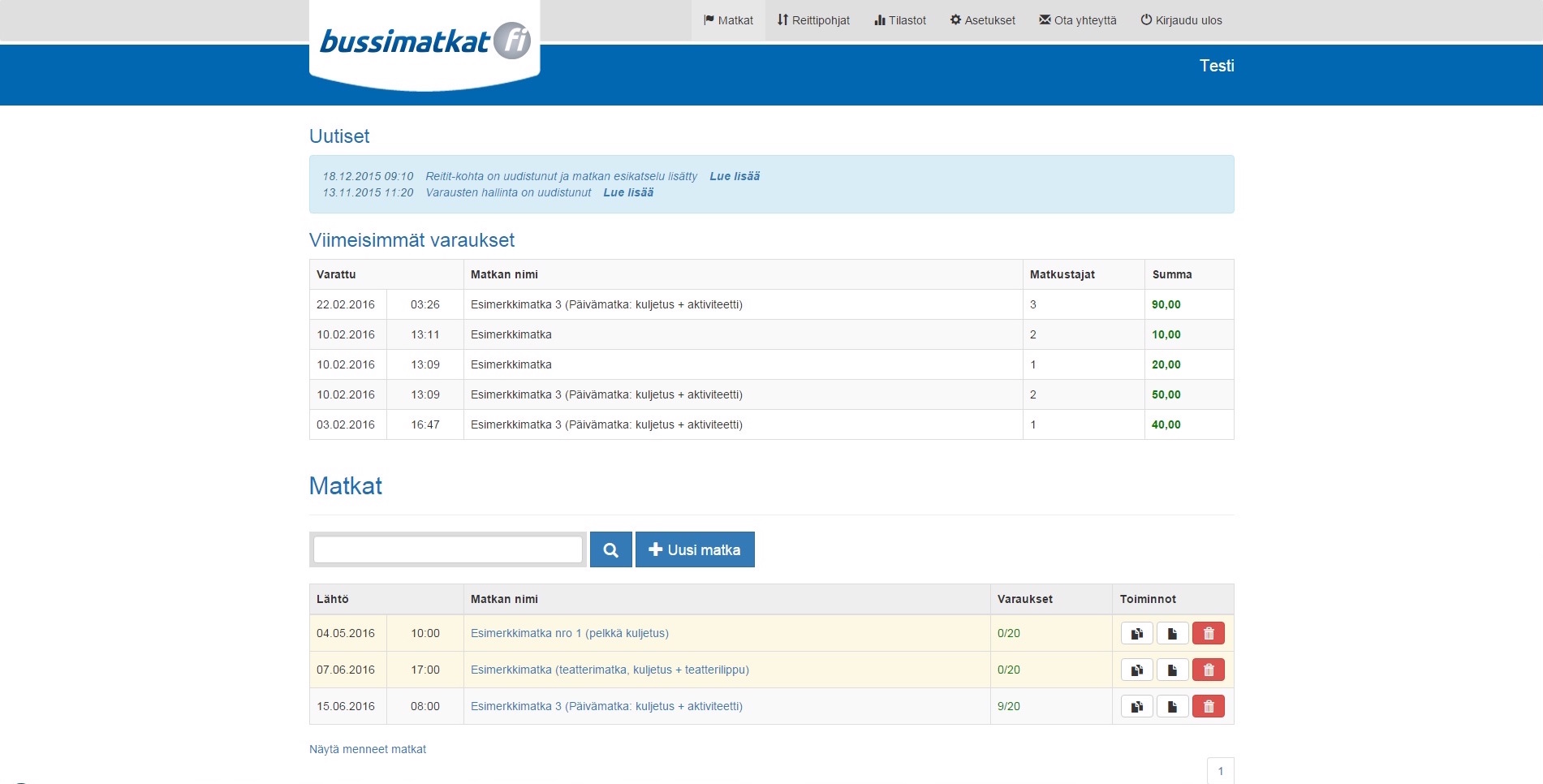The height and width of the screenshot is (784, 1543).
Task: Click reservation sum 50,00
Action: [1166, 394]
